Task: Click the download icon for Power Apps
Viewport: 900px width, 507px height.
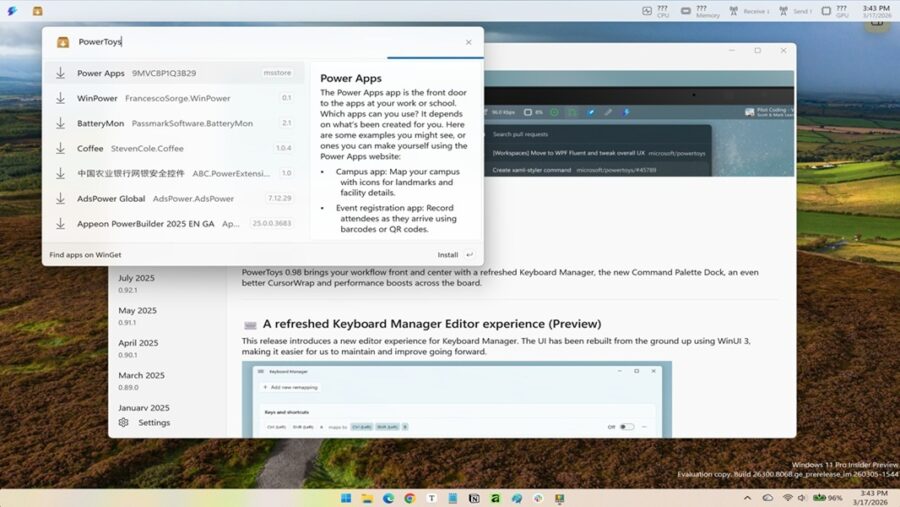Action: tap(60, 73)
